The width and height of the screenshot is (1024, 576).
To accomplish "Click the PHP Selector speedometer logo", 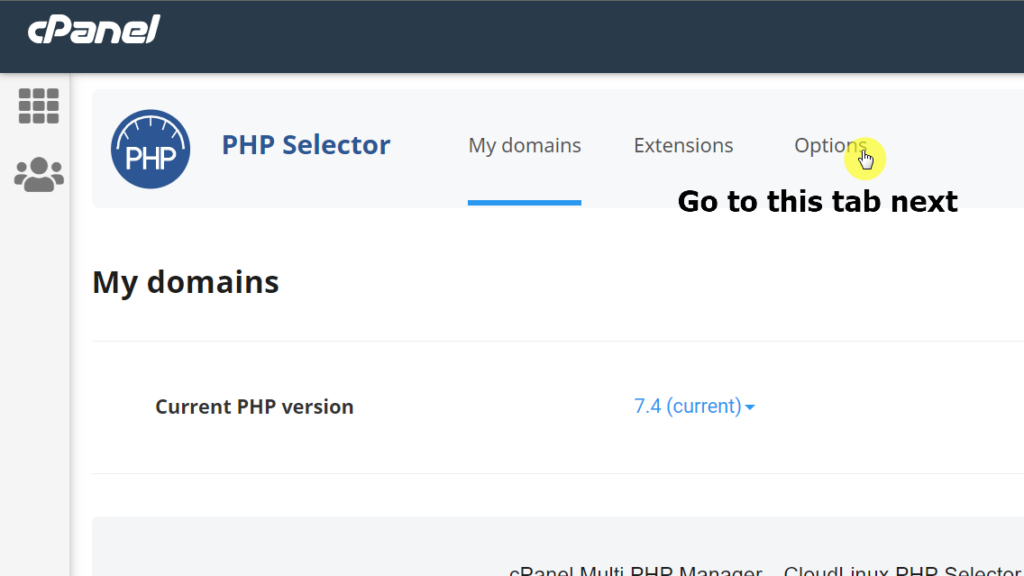I will click(150, 149).
